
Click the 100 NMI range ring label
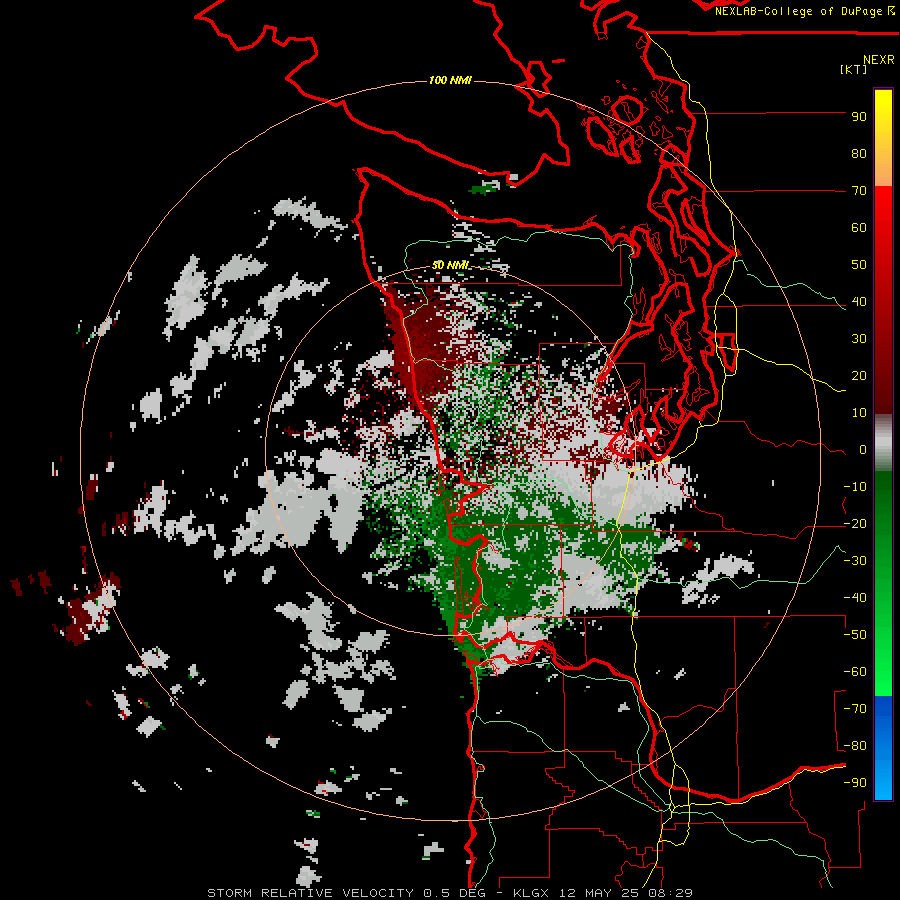450,80
